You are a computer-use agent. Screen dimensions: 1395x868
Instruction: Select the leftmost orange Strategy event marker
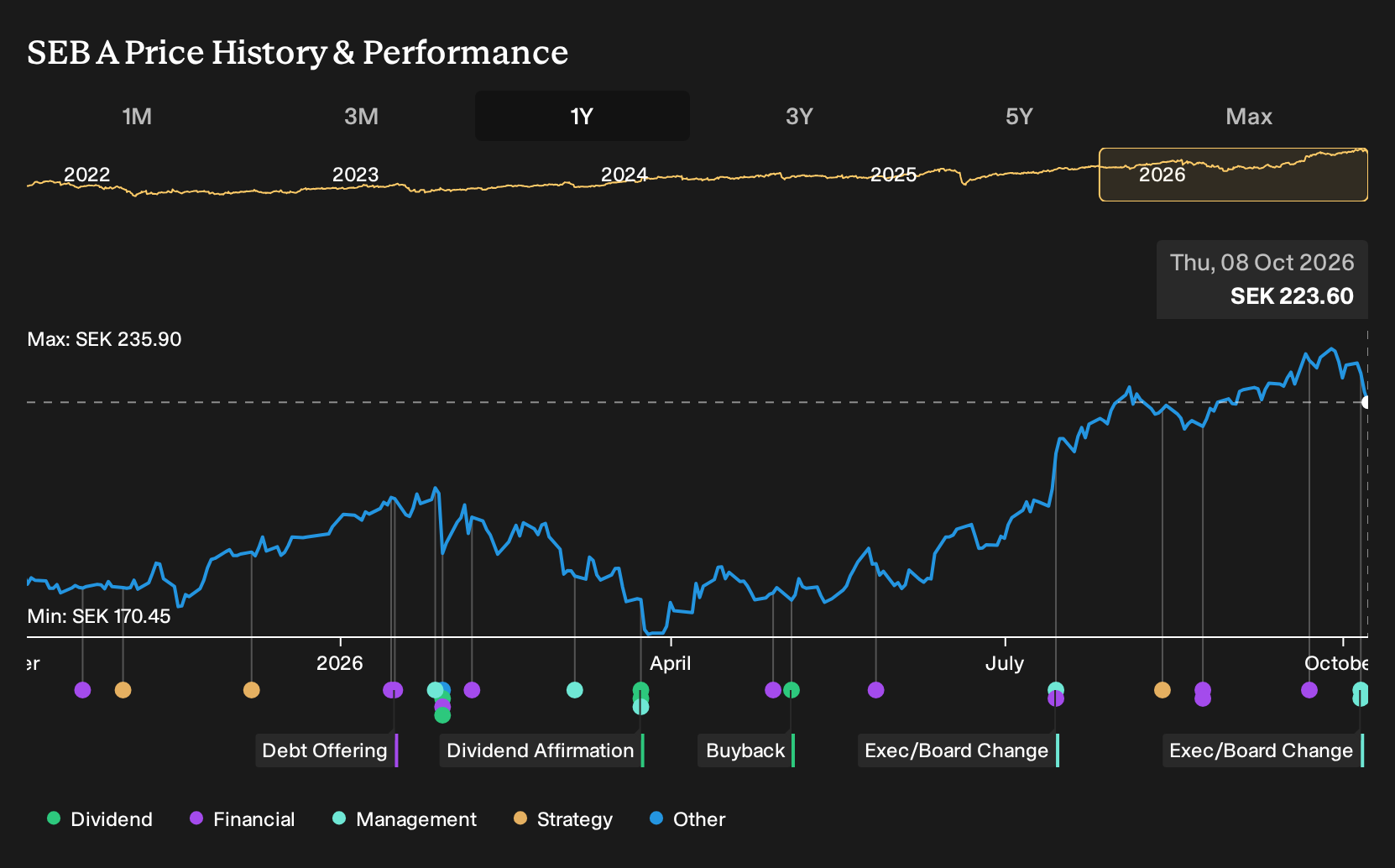coord(123,690)
